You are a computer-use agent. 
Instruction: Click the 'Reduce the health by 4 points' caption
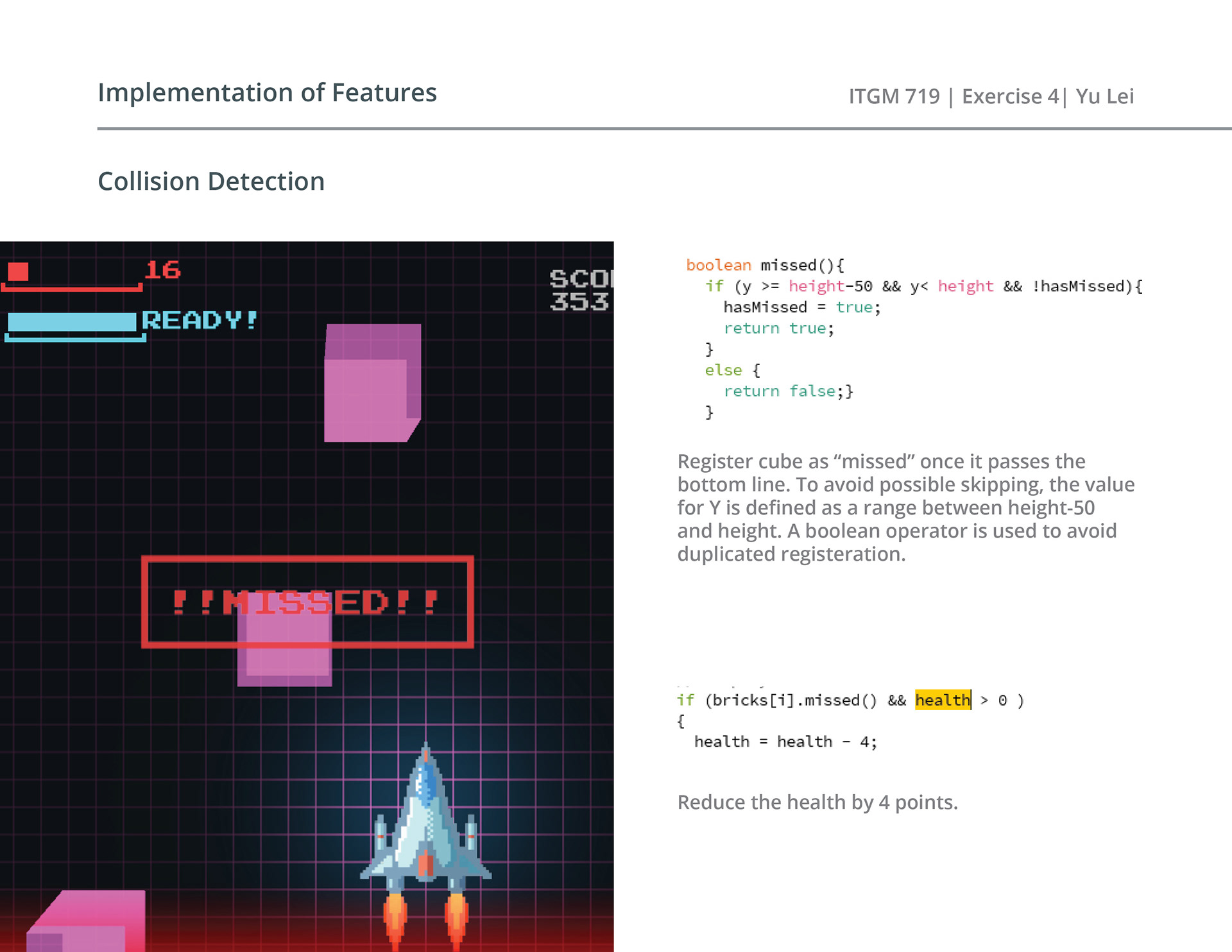coord(817,802)
